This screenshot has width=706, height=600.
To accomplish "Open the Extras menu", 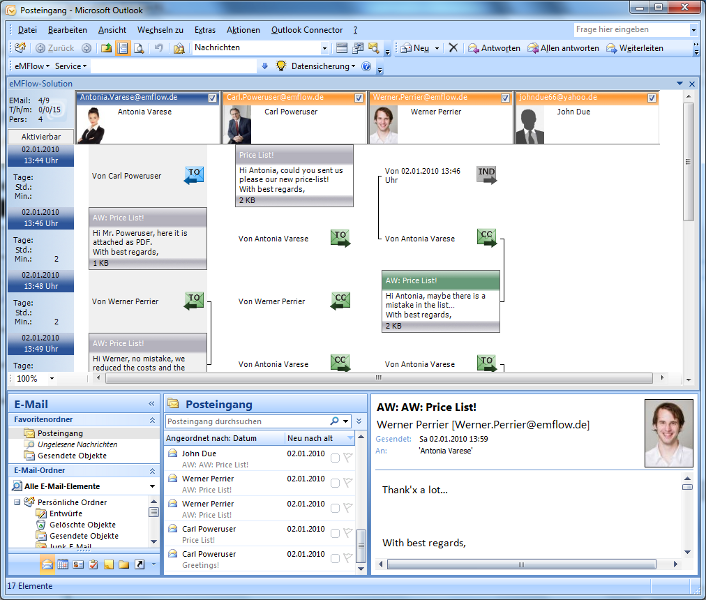I will 205,30.
